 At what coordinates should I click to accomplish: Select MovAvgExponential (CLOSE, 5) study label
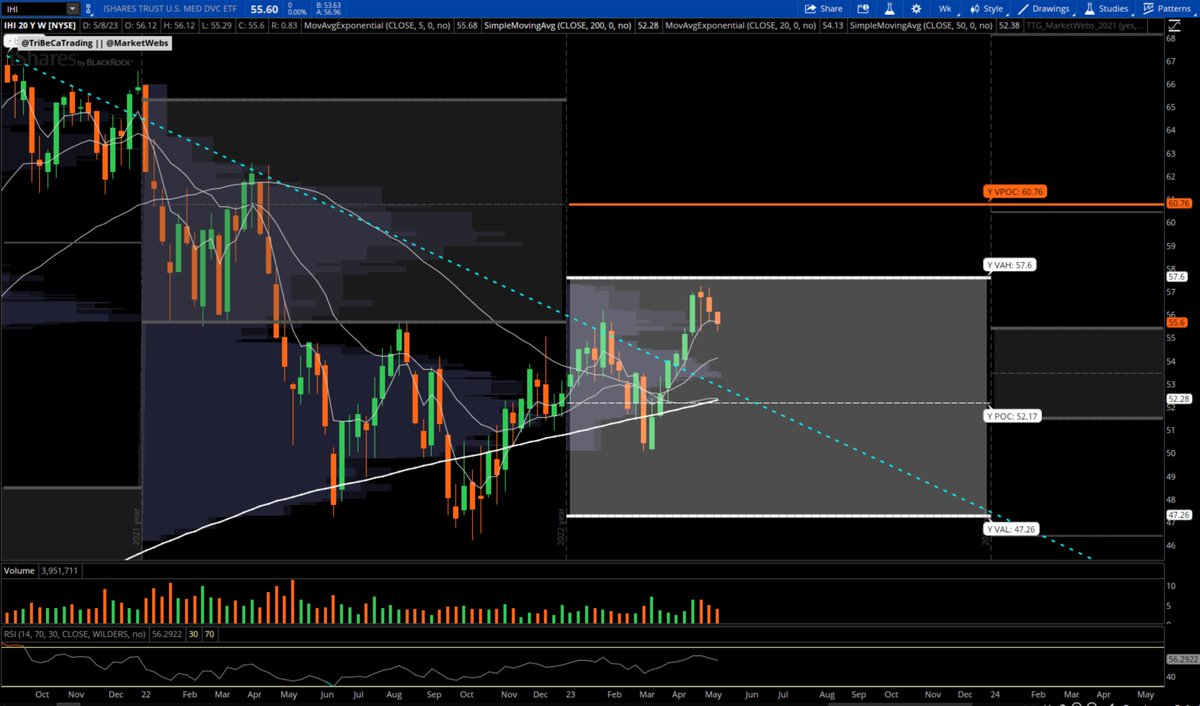coord(377,26)
